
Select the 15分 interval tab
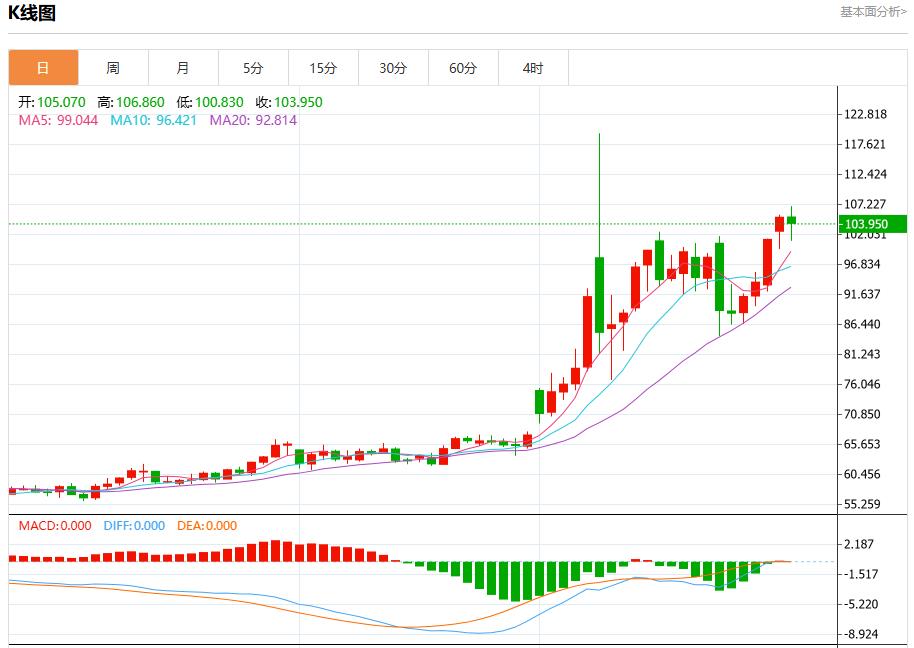click(323, 68)
